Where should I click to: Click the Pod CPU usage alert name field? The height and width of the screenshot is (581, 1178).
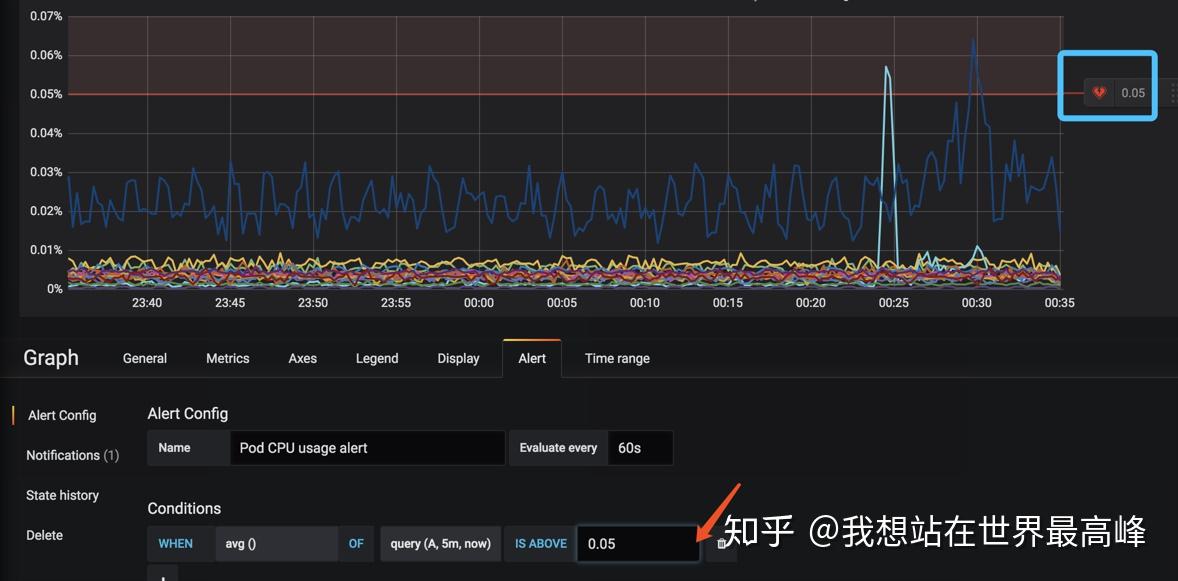coord(367,447)
